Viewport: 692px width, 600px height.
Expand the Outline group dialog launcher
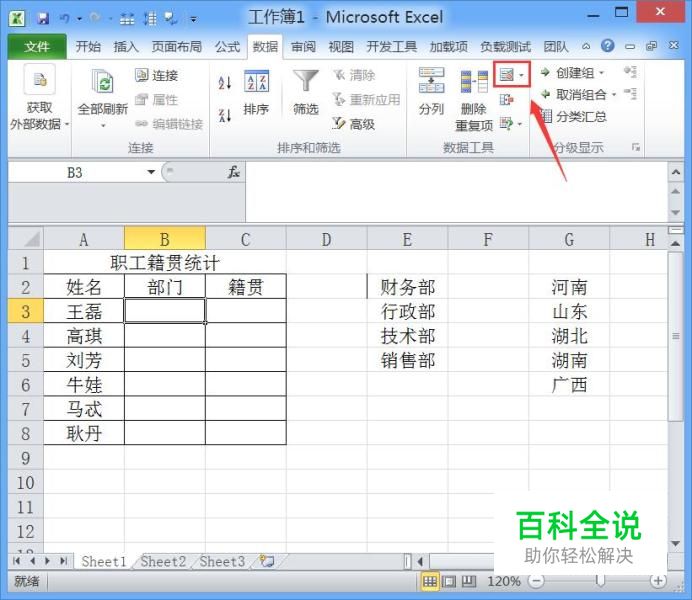tap(636, 147)
